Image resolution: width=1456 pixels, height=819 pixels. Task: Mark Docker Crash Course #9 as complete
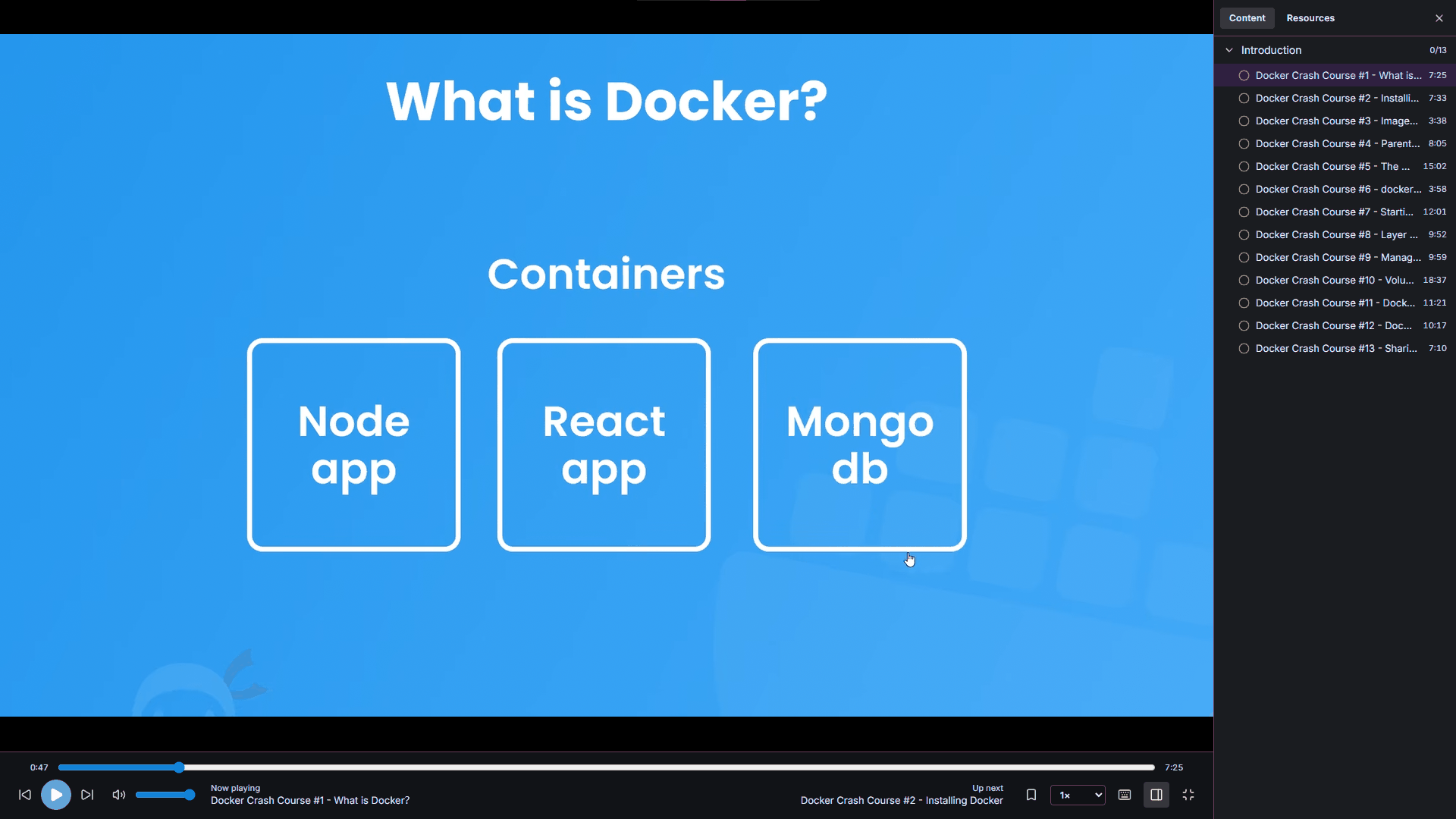pyautogui.click(x=1244, y=258)
